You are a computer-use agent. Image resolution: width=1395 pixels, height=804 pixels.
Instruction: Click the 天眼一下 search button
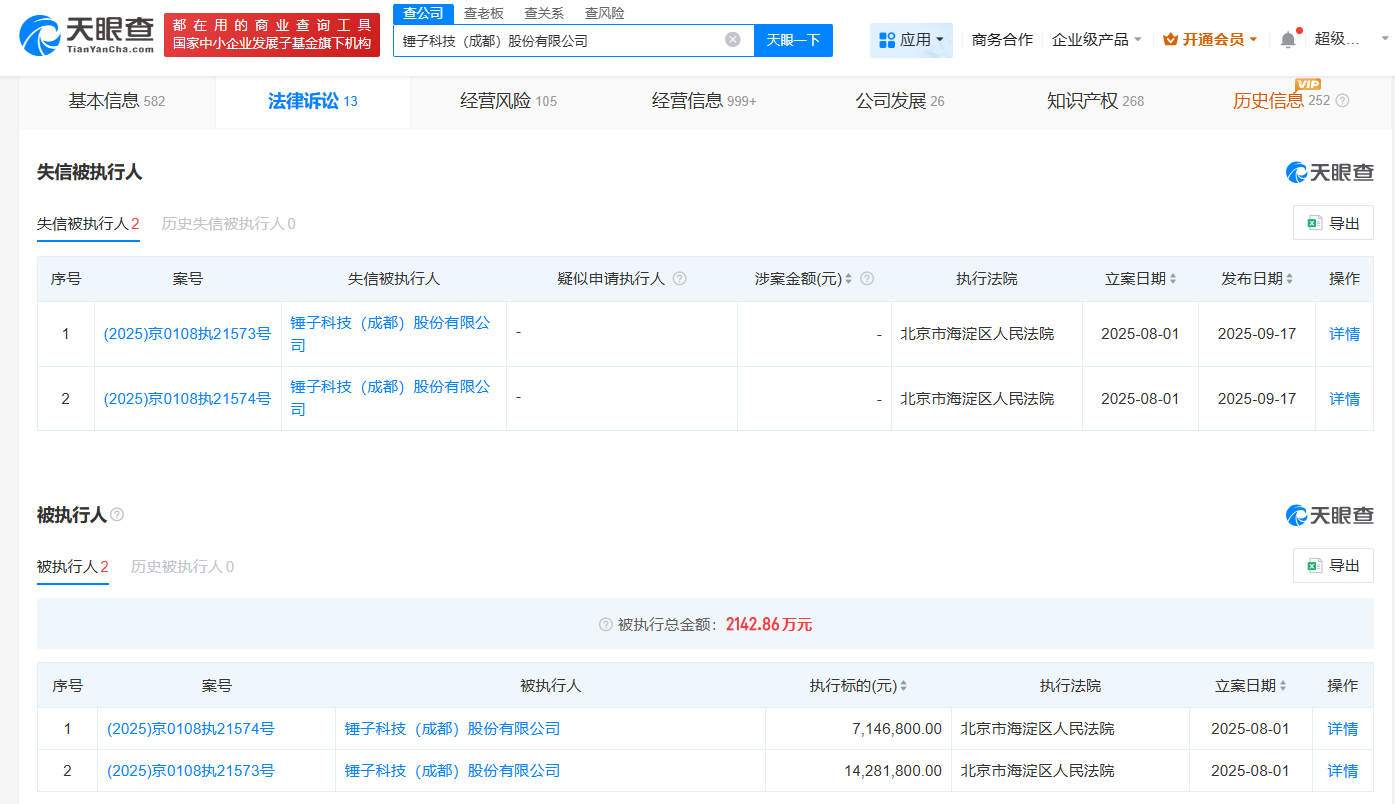point(793,40)
